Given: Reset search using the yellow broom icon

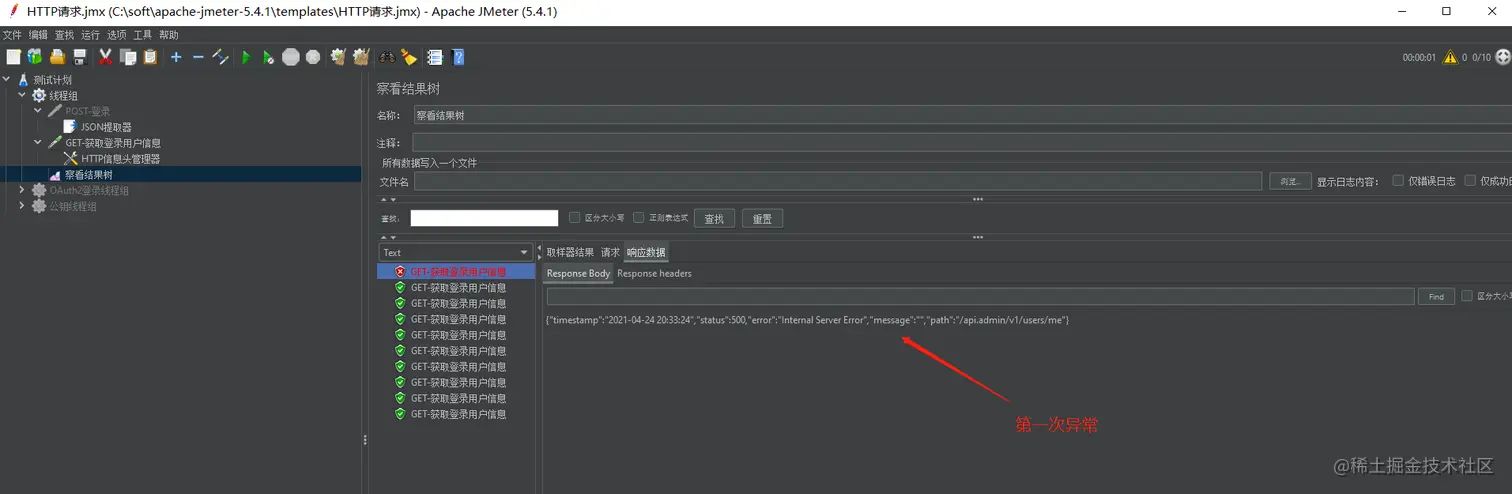Looking at the screenshot, I should click(409, 57).
